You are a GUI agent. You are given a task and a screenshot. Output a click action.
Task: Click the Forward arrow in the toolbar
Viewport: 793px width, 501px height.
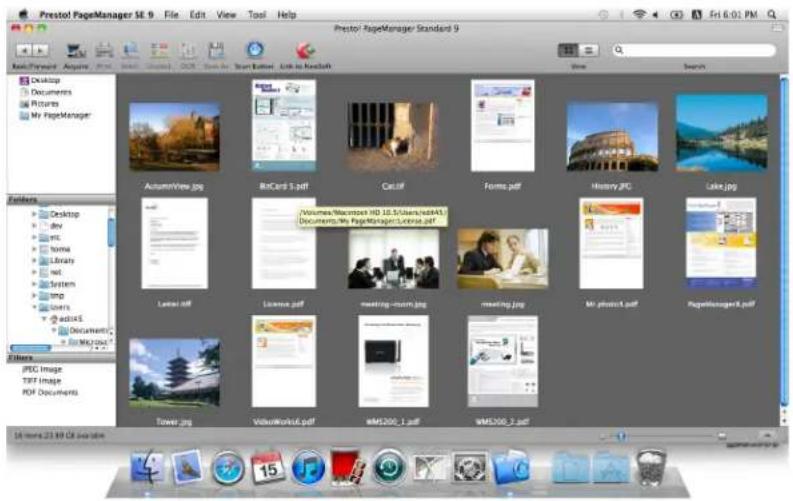[x=40, y=50]
